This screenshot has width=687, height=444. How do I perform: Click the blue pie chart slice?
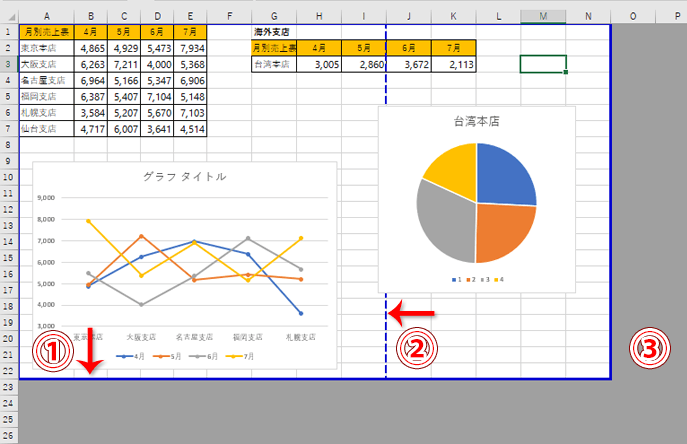tap(504, 178)
